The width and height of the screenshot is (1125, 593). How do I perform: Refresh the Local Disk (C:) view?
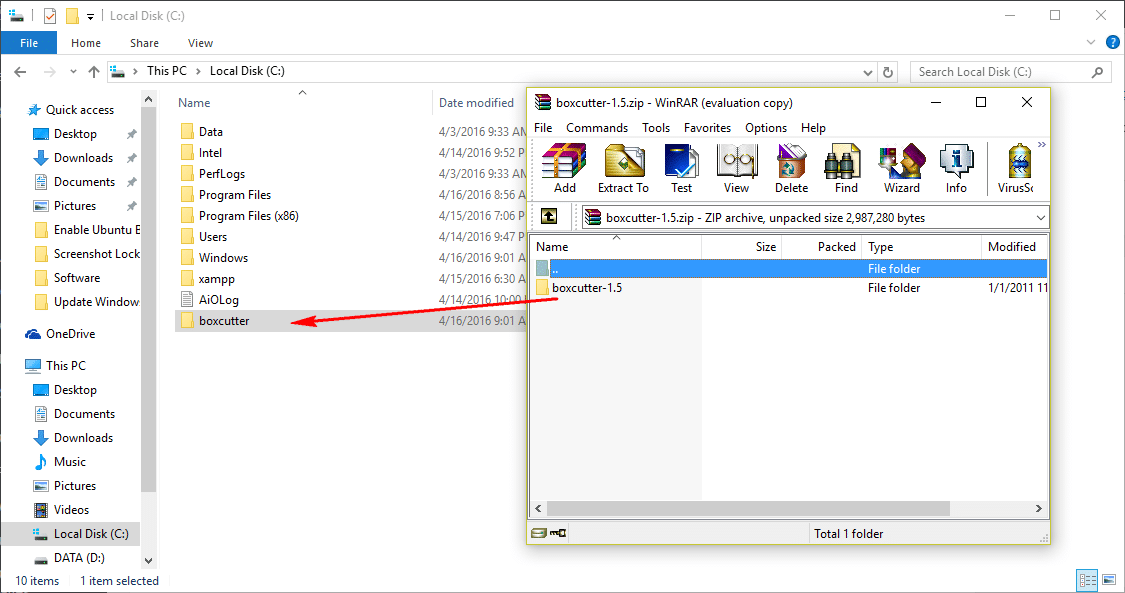coord(888,72)
